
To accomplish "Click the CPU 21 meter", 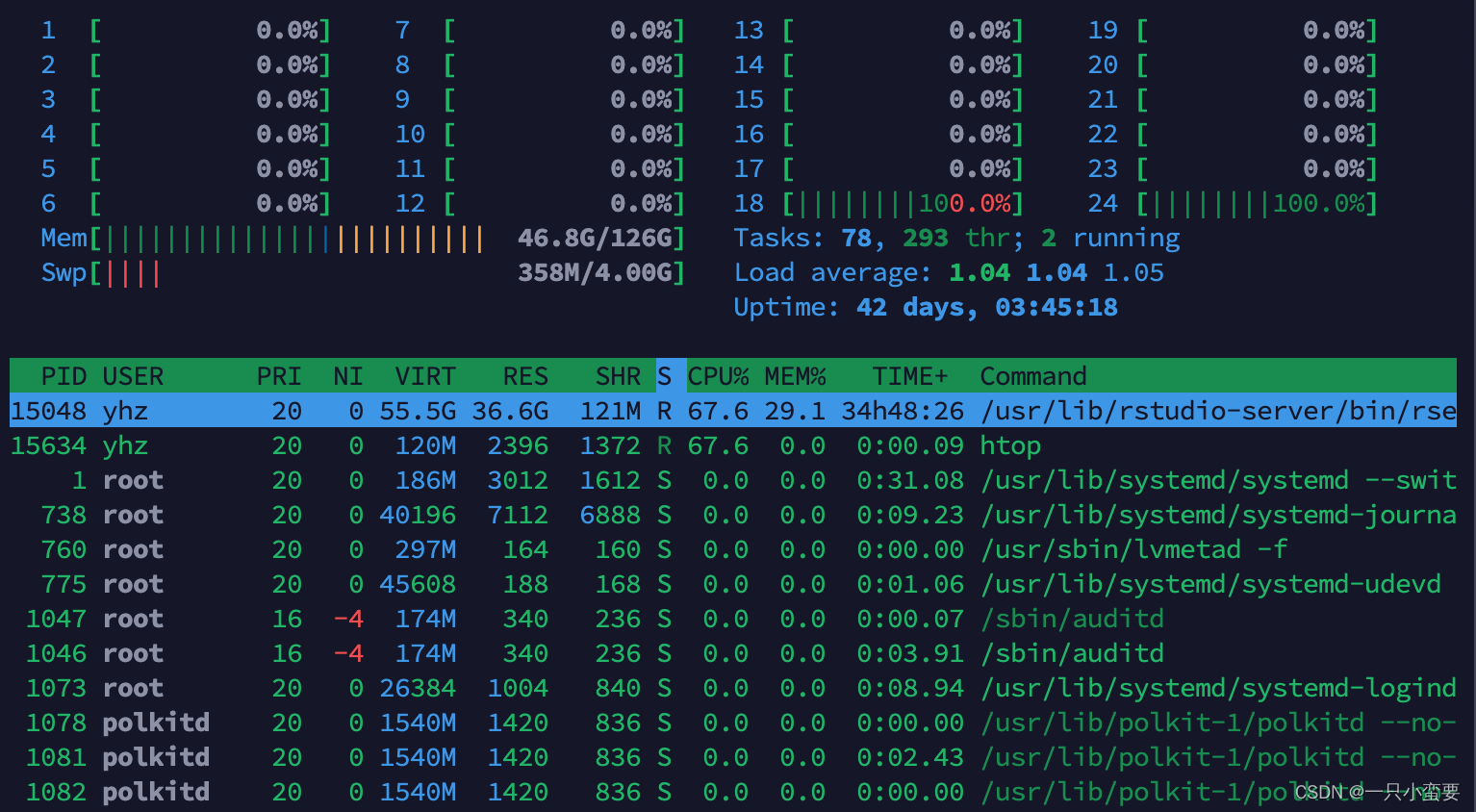I will [1233, 99].
